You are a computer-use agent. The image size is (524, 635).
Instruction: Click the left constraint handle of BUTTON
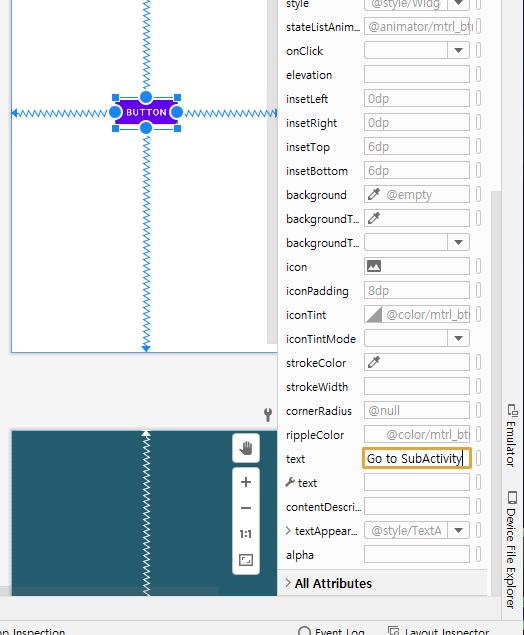(115, 113)
